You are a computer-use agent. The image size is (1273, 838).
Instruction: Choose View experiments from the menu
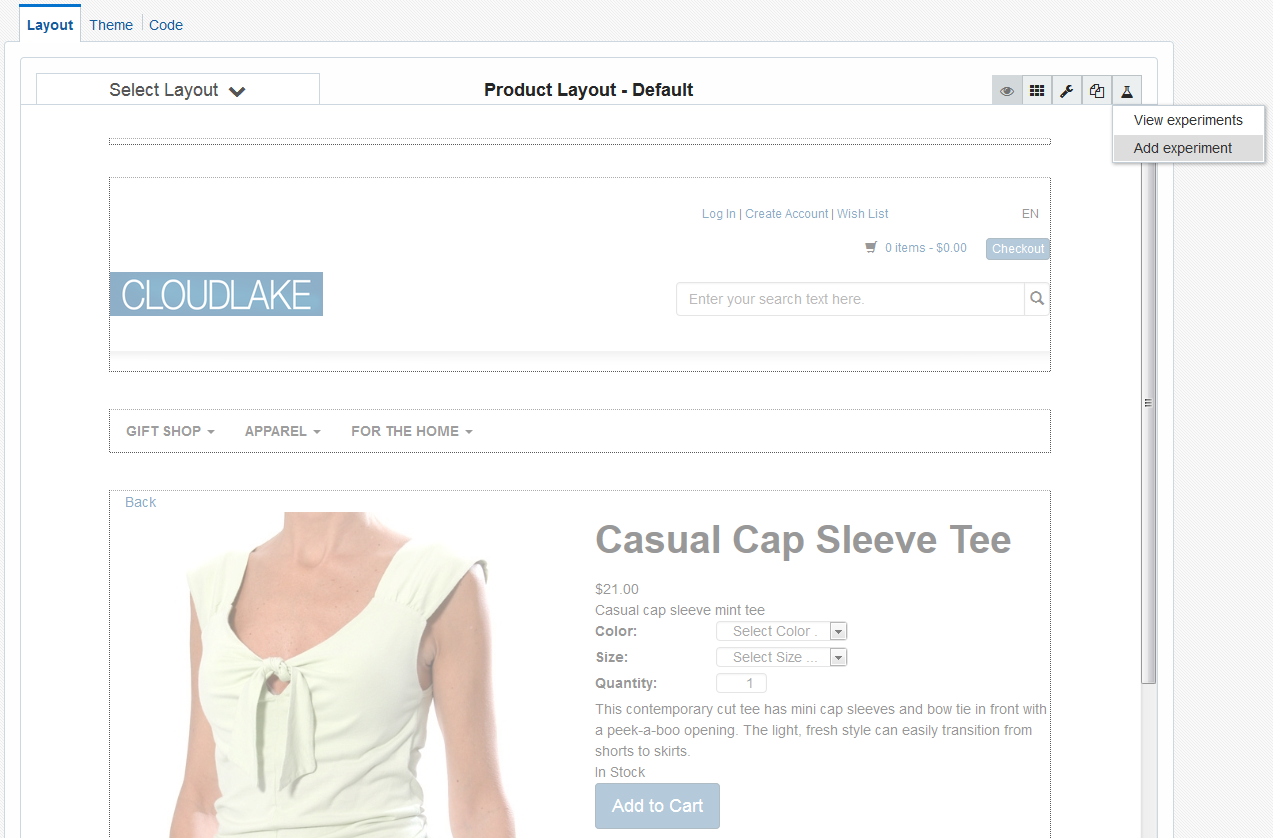[1188, 120]
